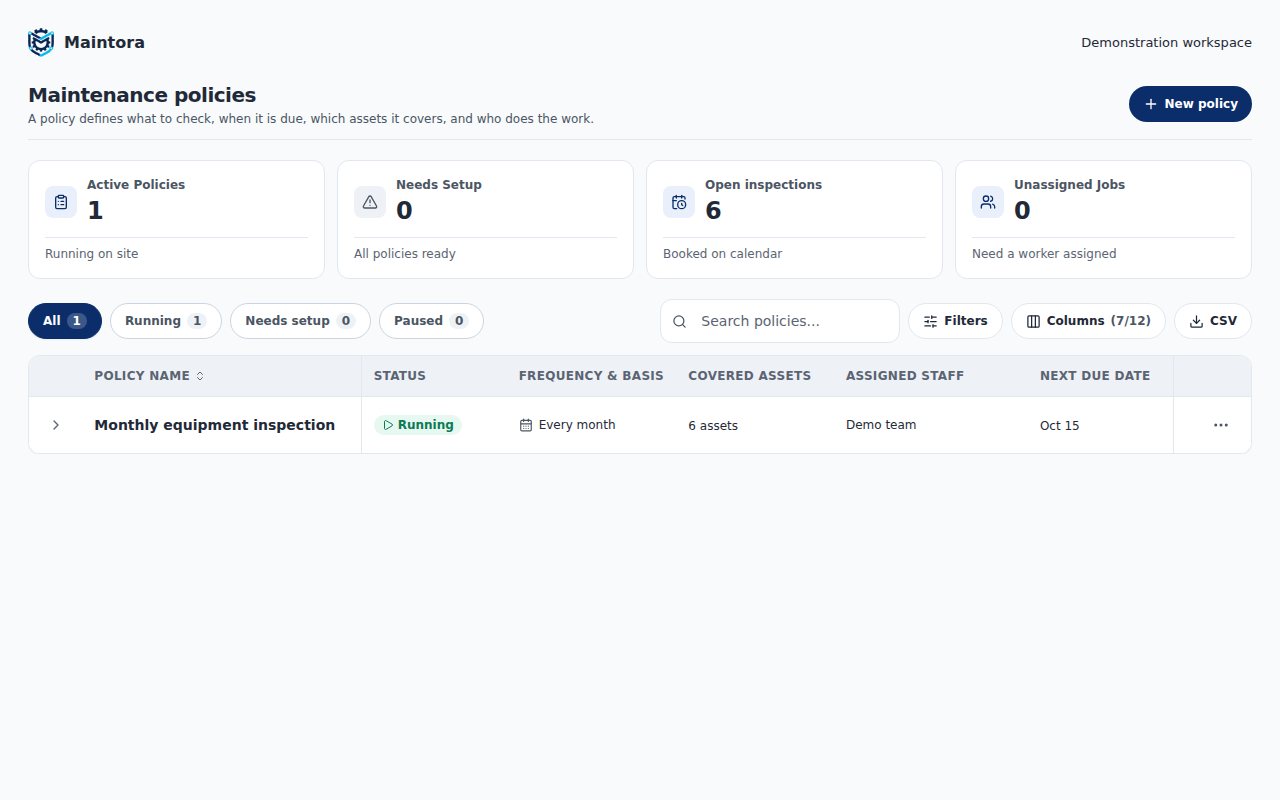
Task: Click the Needs Setup warning triangle icon
Action: [370, 202]
